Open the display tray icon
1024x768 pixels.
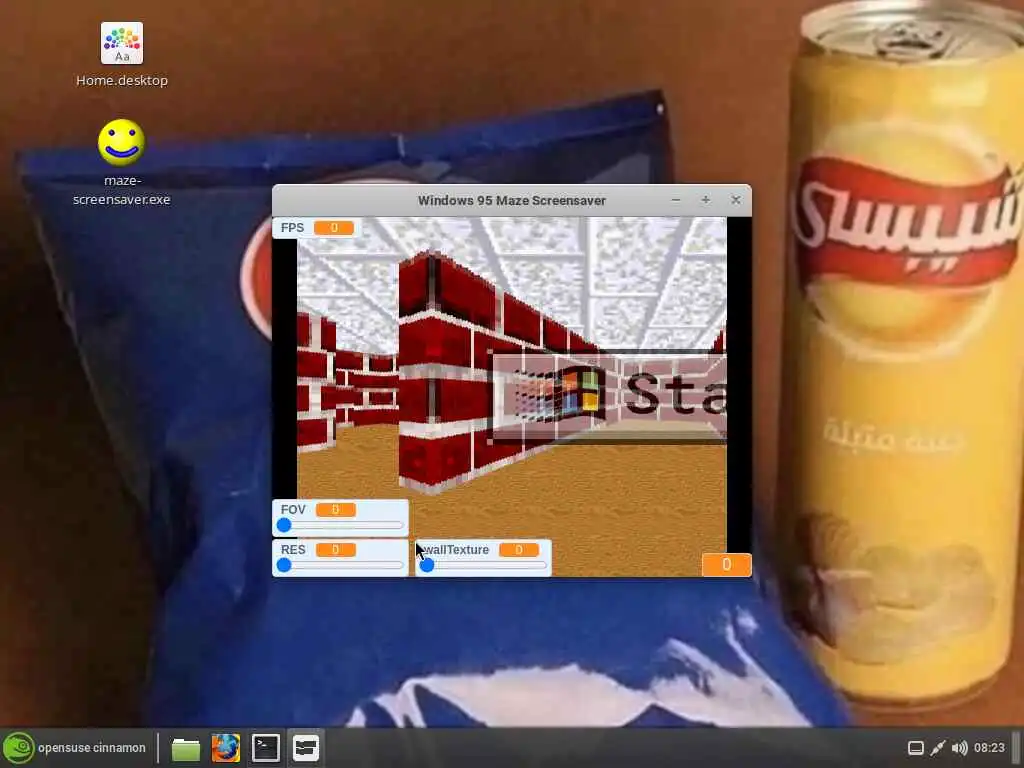pos(916,748)
